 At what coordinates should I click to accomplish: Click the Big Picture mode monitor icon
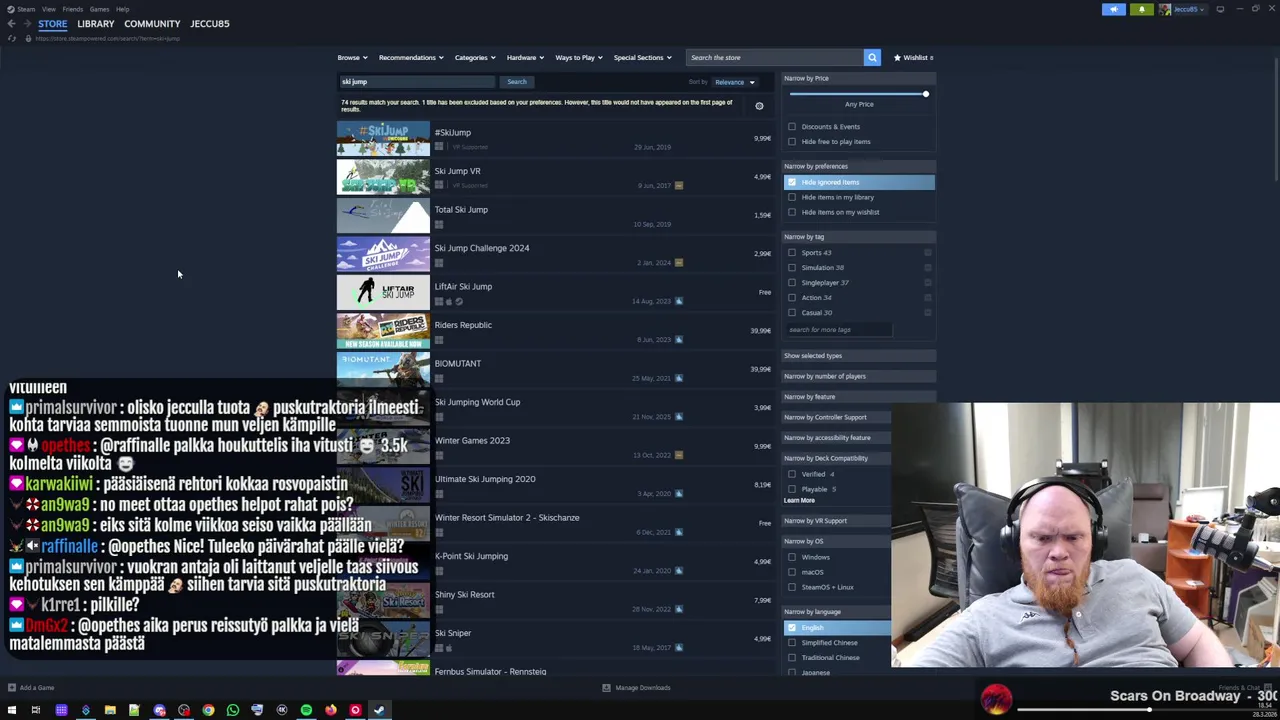1220,9
